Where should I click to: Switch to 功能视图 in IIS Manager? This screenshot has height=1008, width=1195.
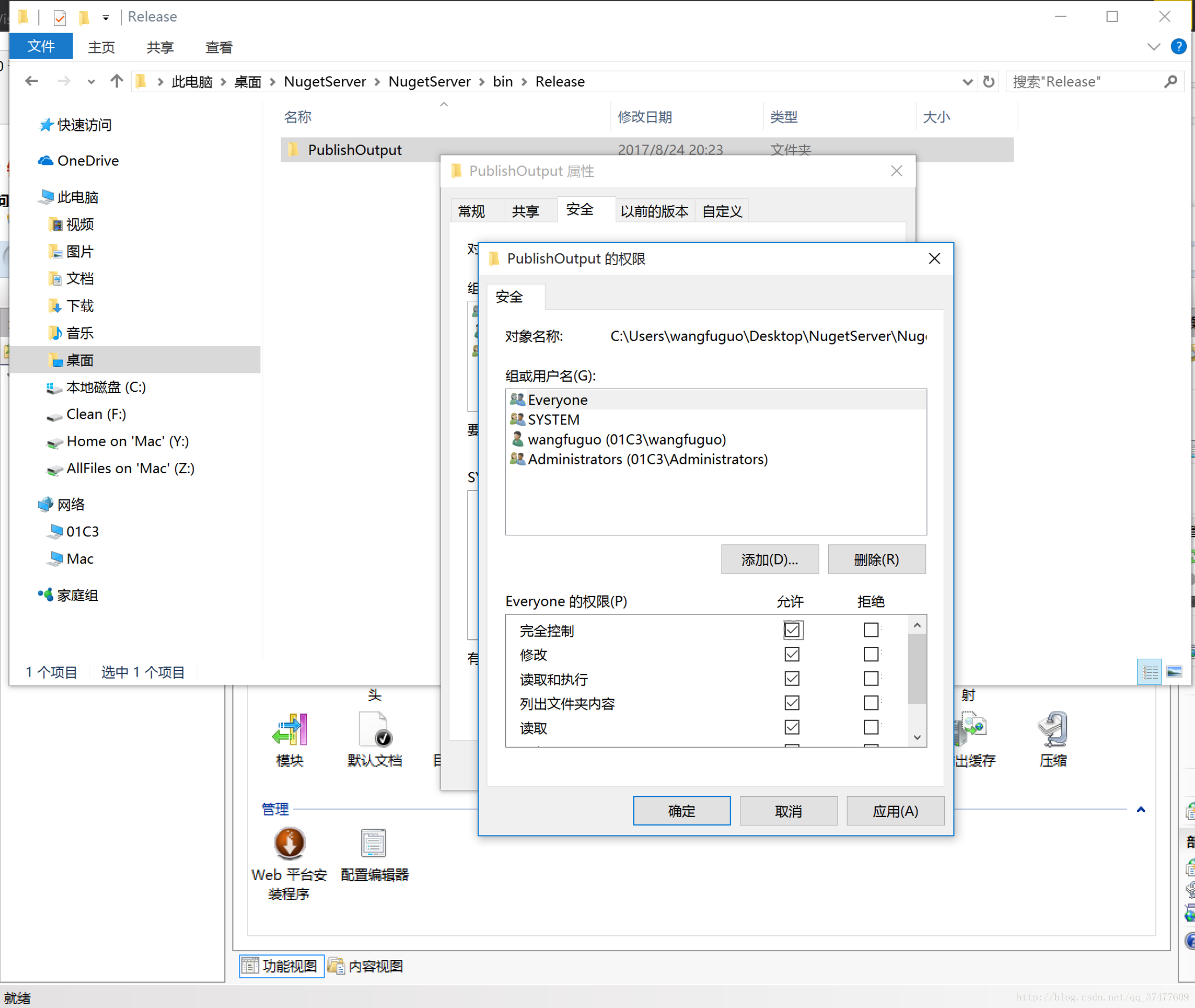coord(282,966)
